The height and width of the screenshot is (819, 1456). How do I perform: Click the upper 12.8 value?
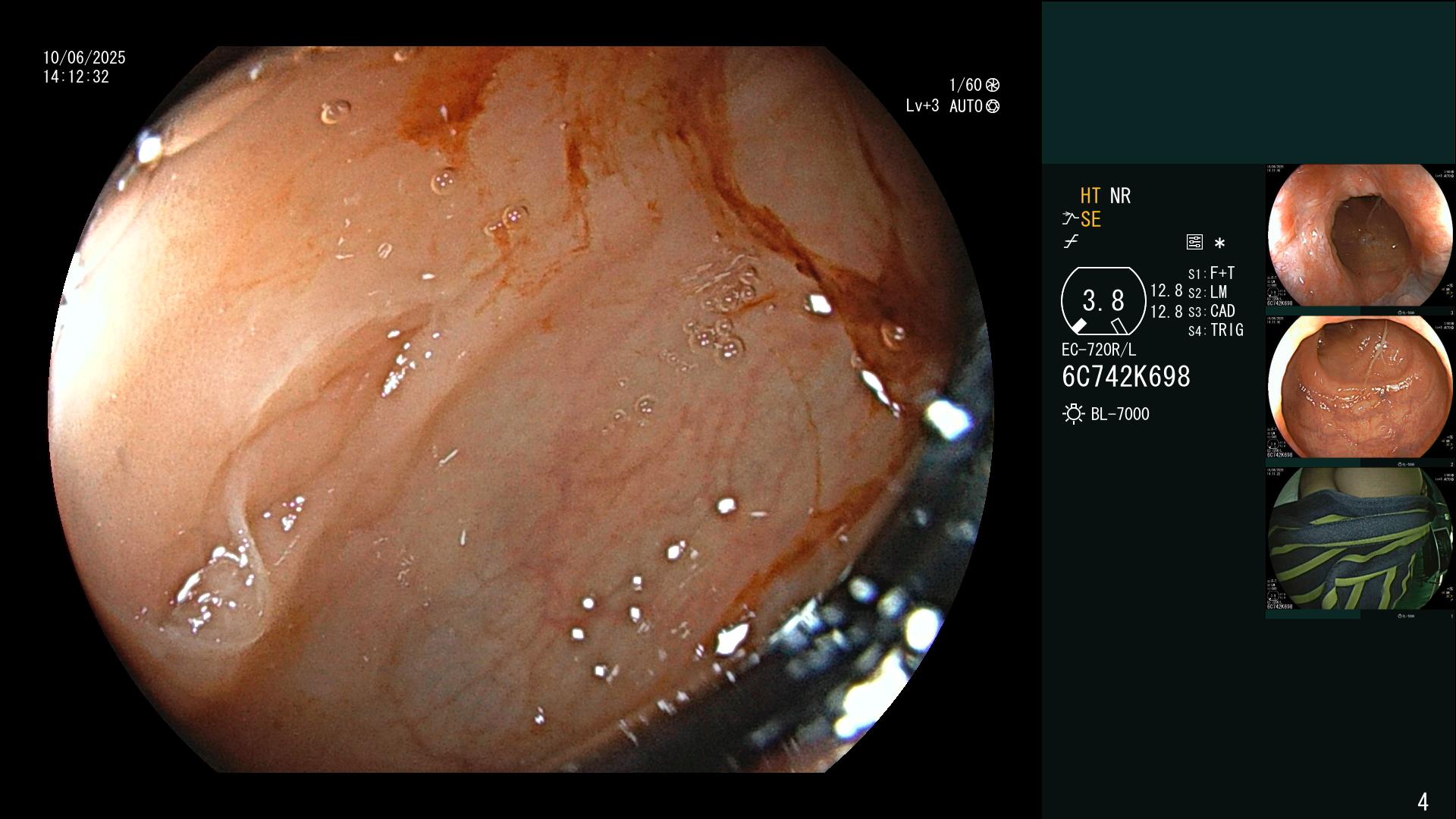tap(1166, 291)
